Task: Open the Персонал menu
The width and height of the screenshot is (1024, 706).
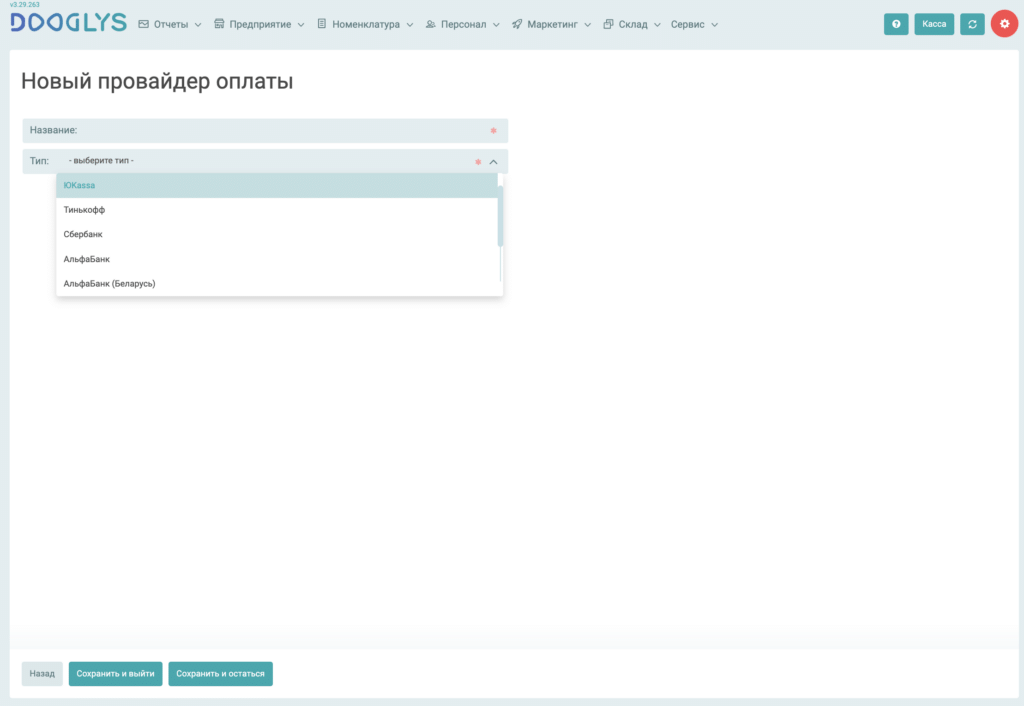Action: 462,24
